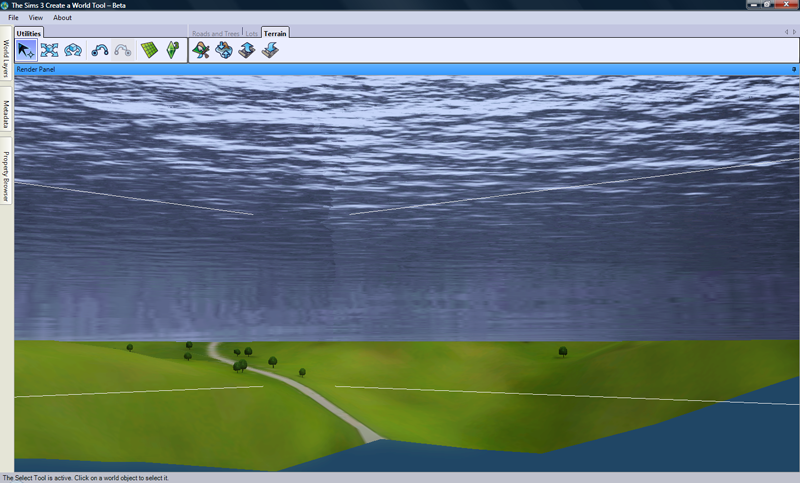Choose the Move object tool icon

(x=49, y=50)
